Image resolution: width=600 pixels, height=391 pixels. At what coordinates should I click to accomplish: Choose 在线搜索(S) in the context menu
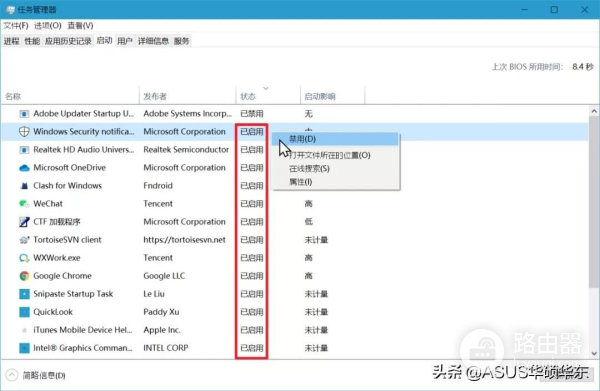(x=335, y=169)
